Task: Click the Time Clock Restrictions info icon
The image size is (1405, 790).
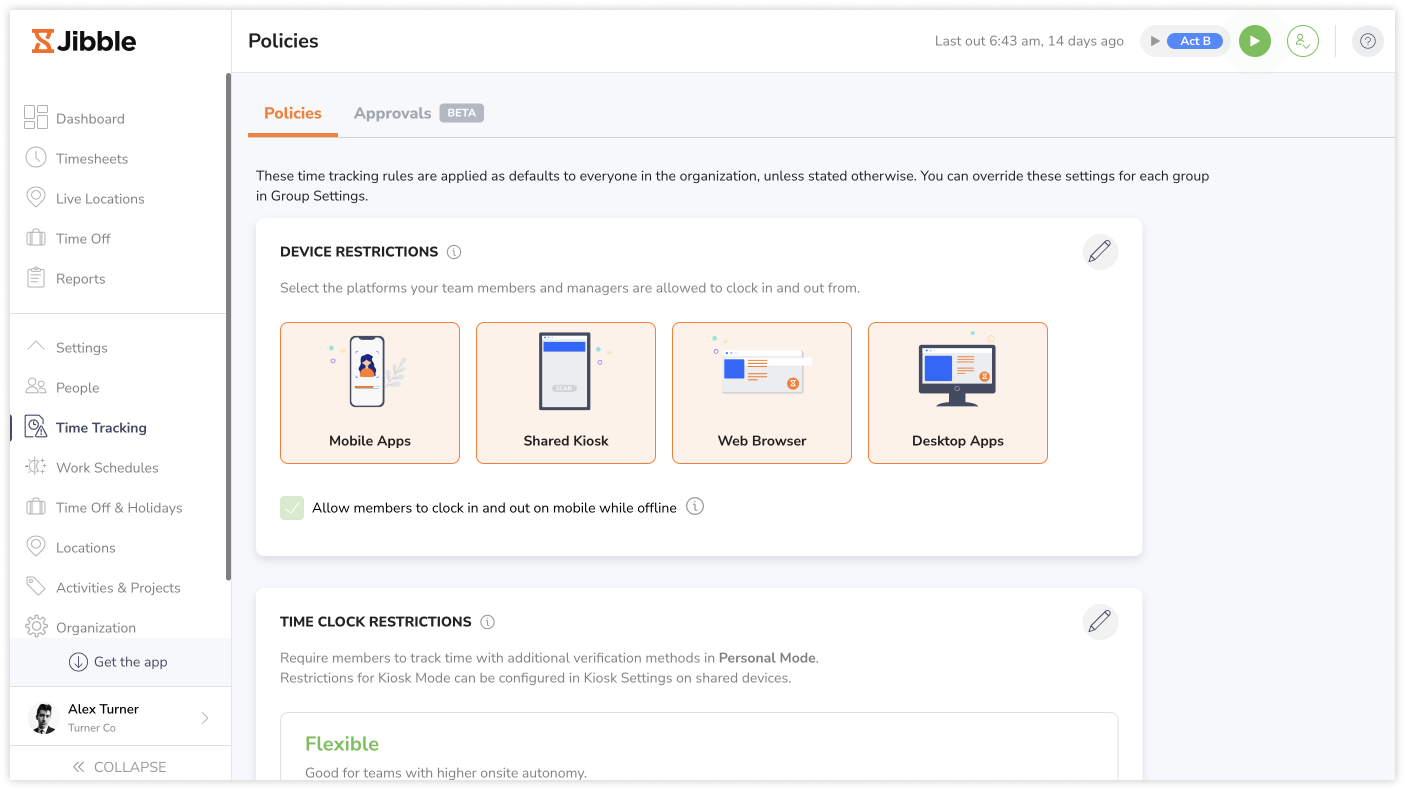Action: tap(487, 622)
